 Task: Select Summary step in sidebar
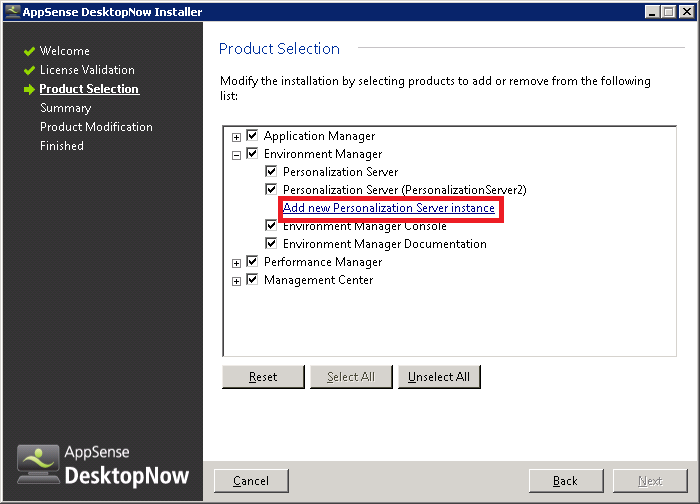coord(66,108)
